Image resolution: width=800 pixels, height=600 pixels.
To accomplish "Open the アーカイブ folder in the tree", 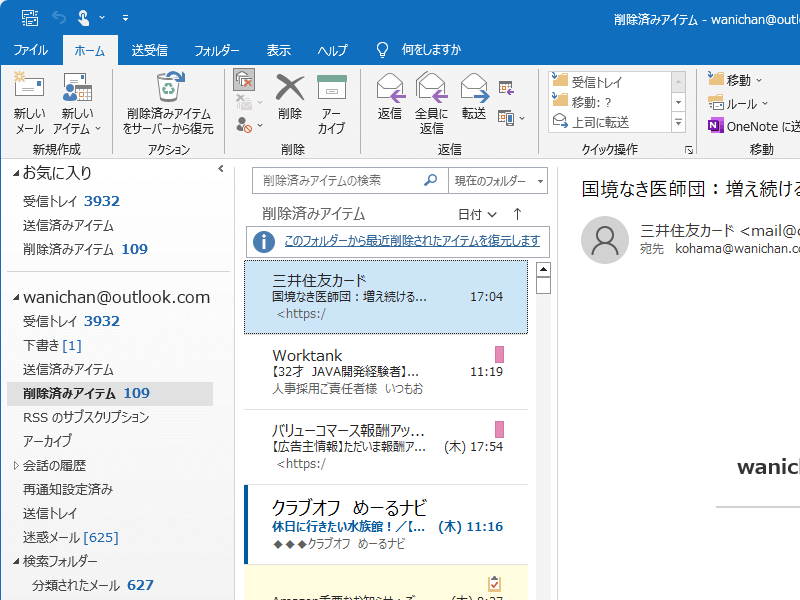I will click(x=47, y=441).
